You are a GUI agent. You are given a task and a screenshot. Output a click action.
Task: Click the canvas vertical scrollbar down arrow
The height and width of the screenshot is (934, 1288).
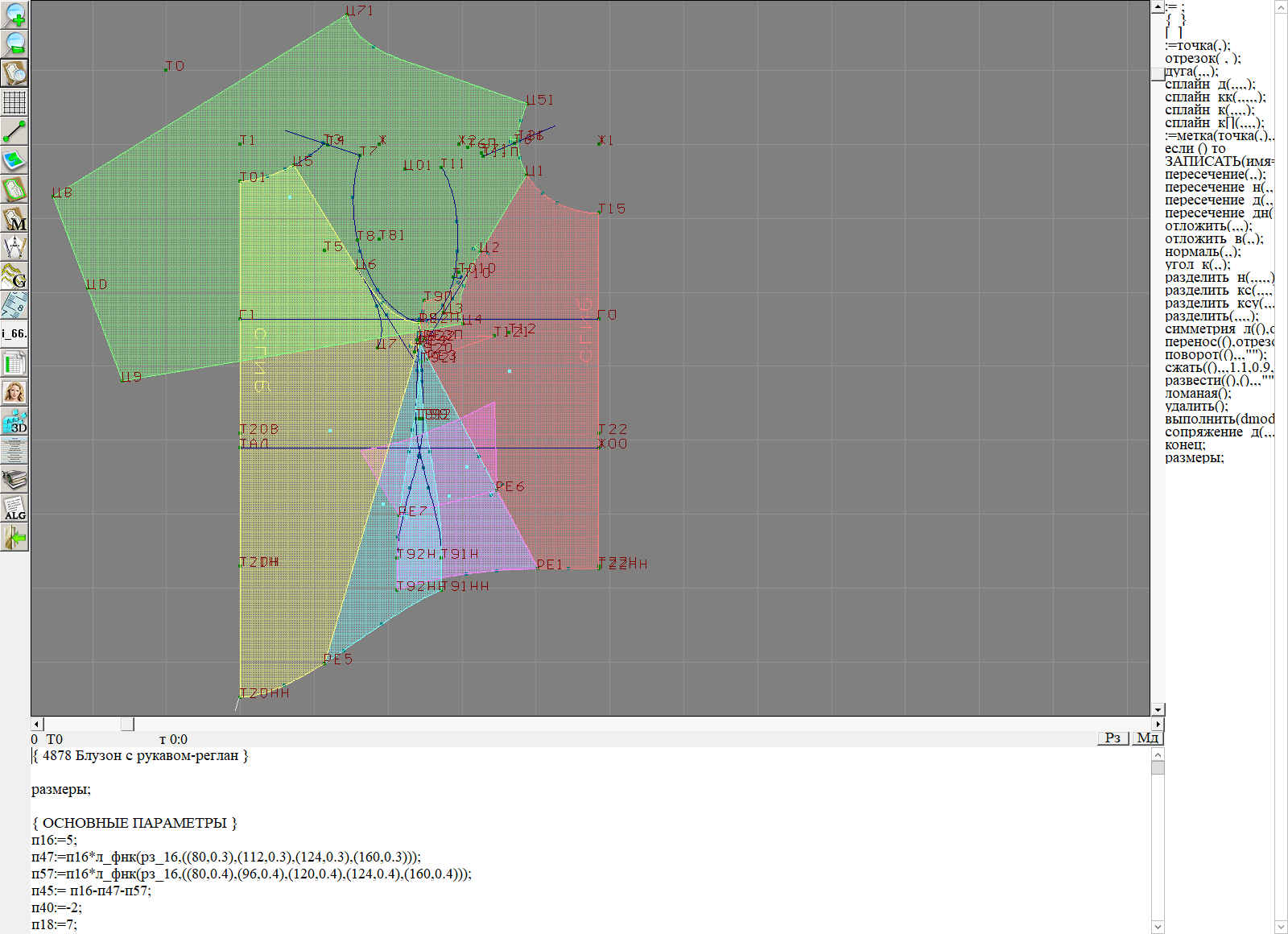[x=1158, y=709]
